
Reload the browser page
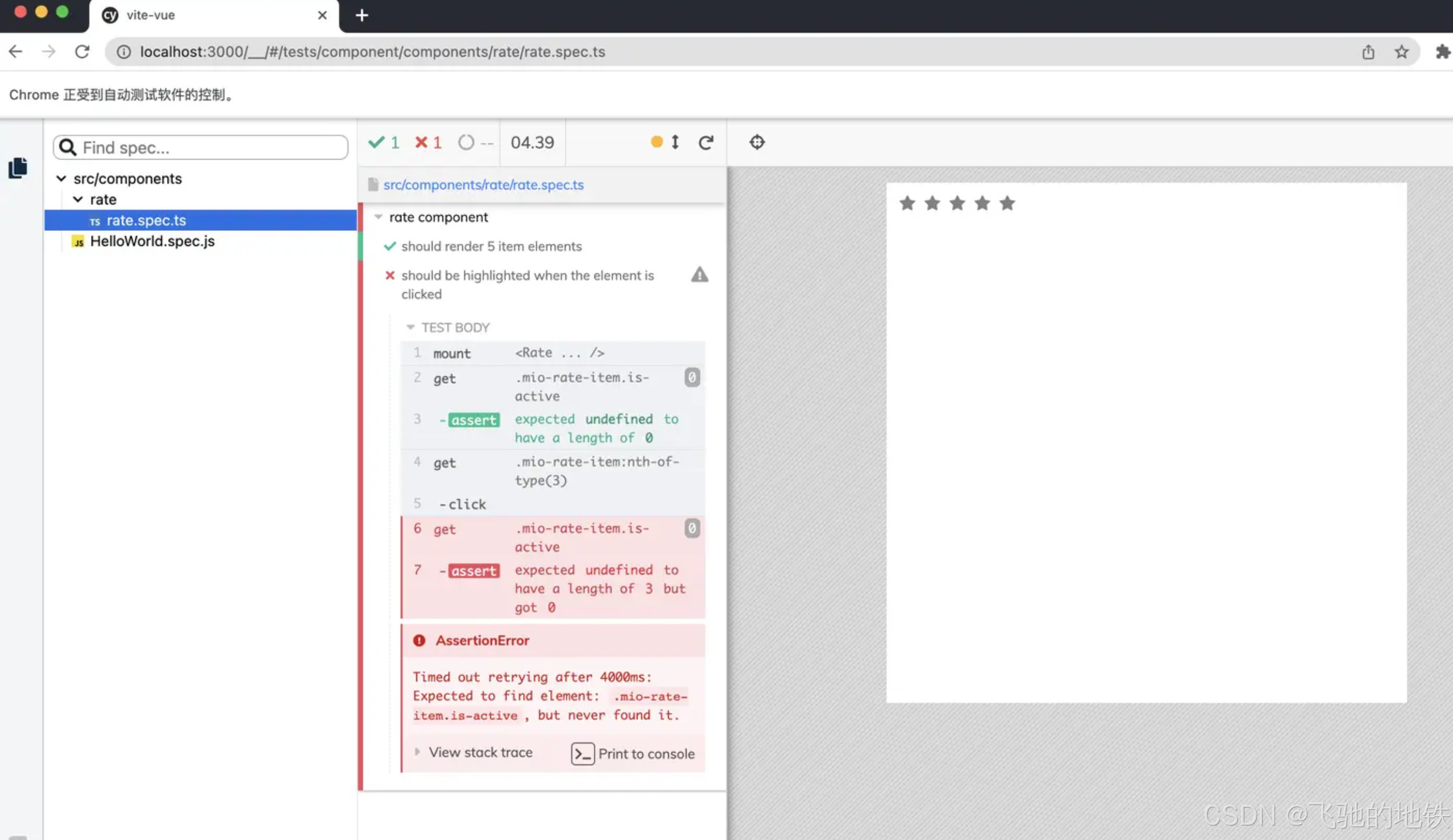[82, 52]
